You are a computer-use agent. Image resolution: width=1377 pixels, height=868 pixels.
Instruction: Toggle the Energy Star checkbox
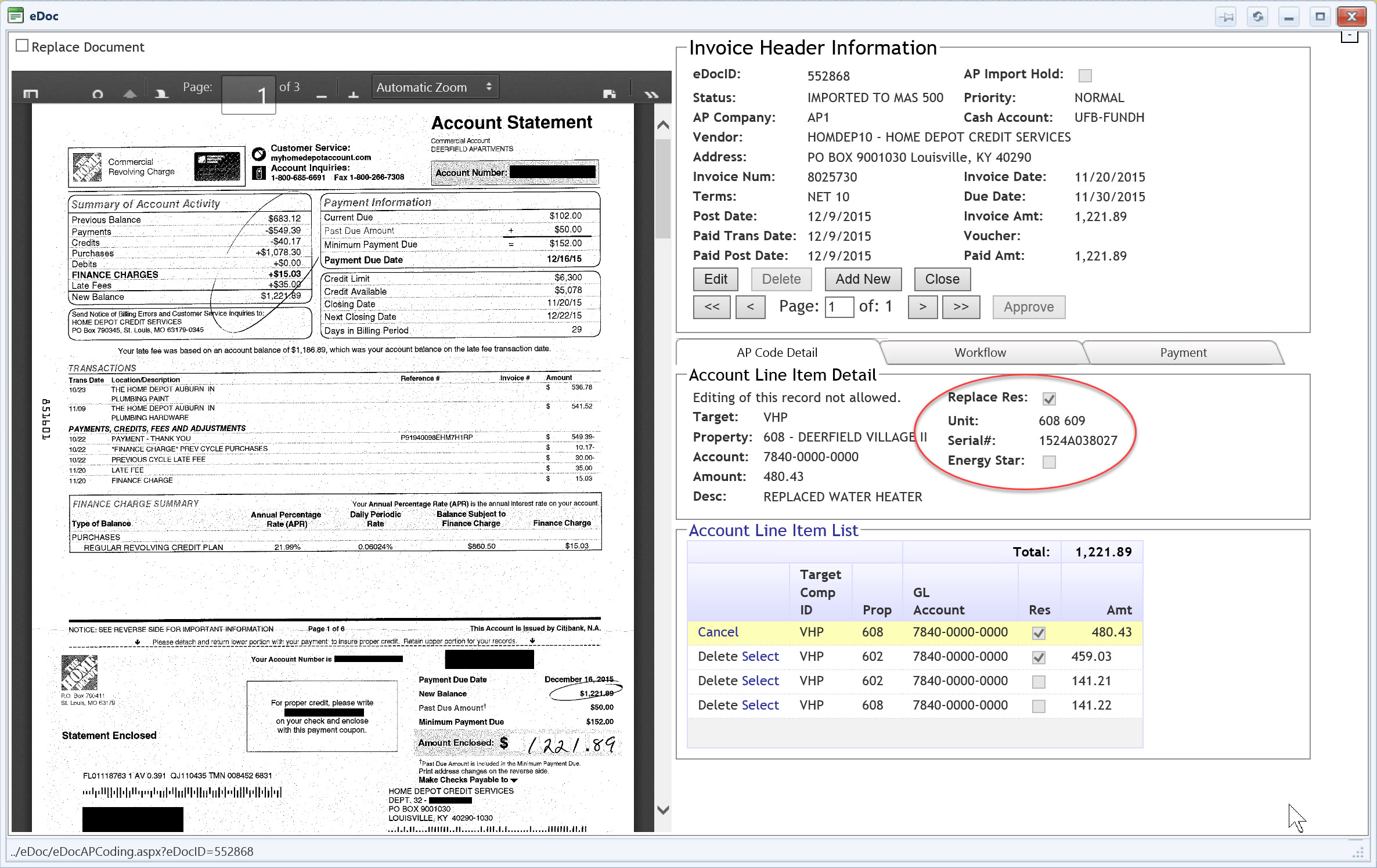1048,462
